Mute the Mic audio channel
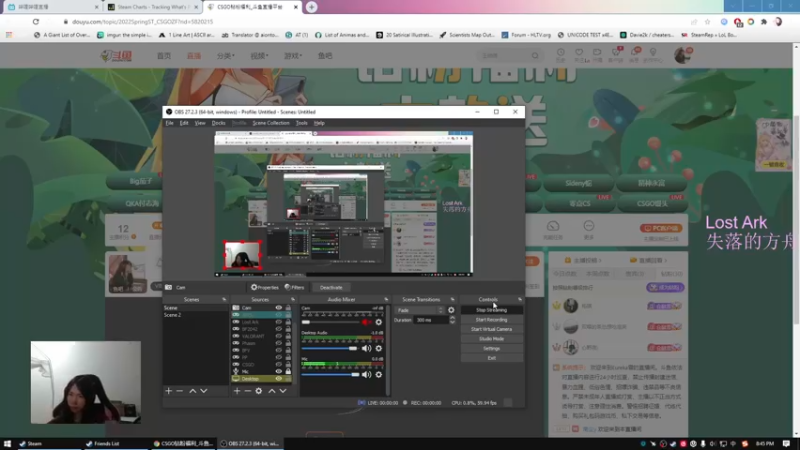 tap(366, 374)
